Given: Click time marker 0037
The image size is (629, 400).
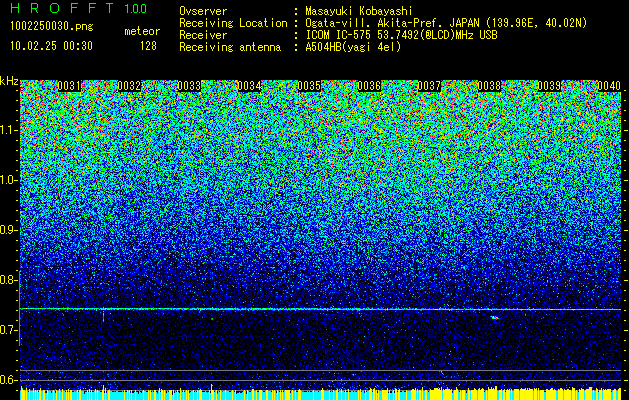Looking at the screenshot, I should pos(429,86).
